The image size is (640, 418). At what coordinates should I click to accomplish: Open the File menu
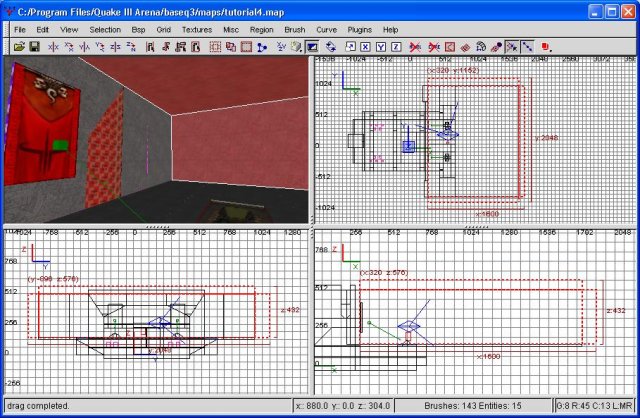pyautogui.click(x=20, y=30)
